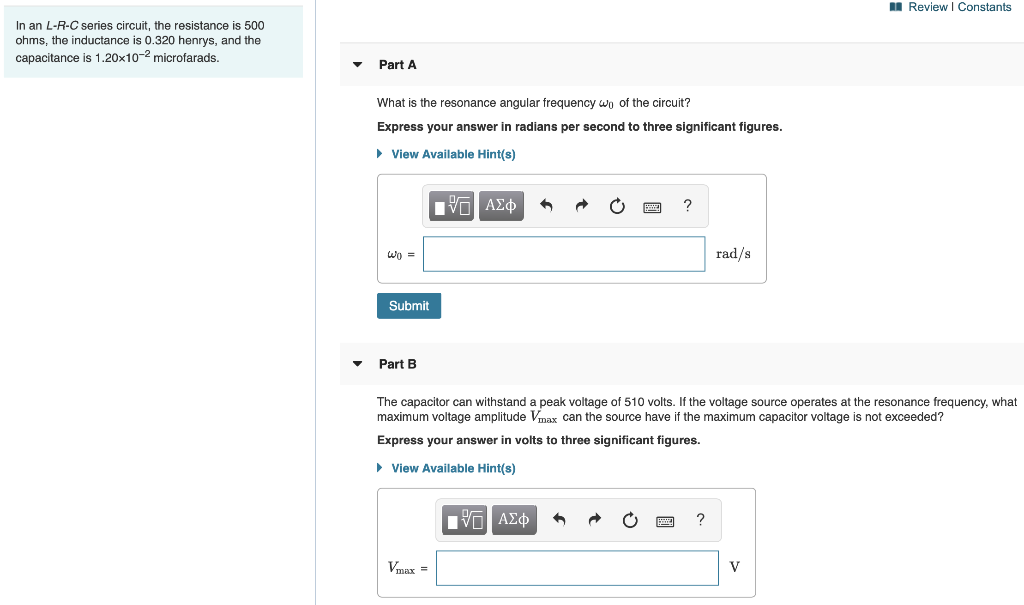Undo the entry in Part B toolbar
1024x605 pixels.
point(559,519)
